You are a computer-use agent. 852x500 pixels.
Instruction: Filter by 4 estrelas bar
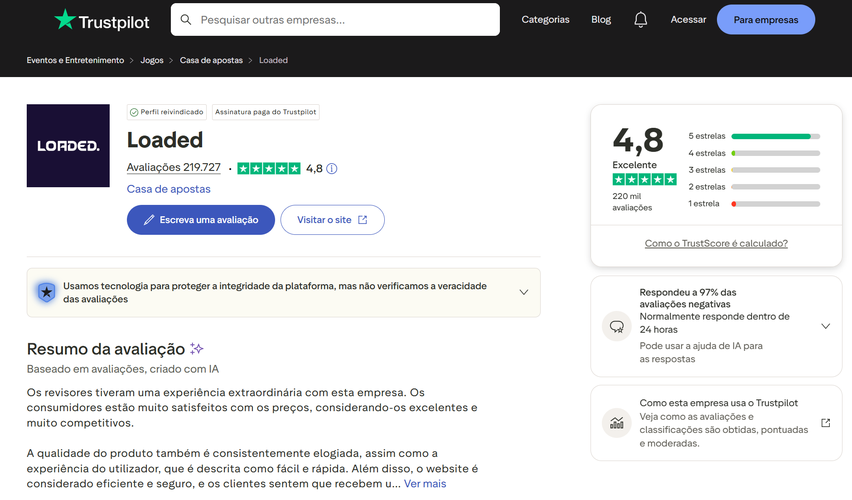754,153
